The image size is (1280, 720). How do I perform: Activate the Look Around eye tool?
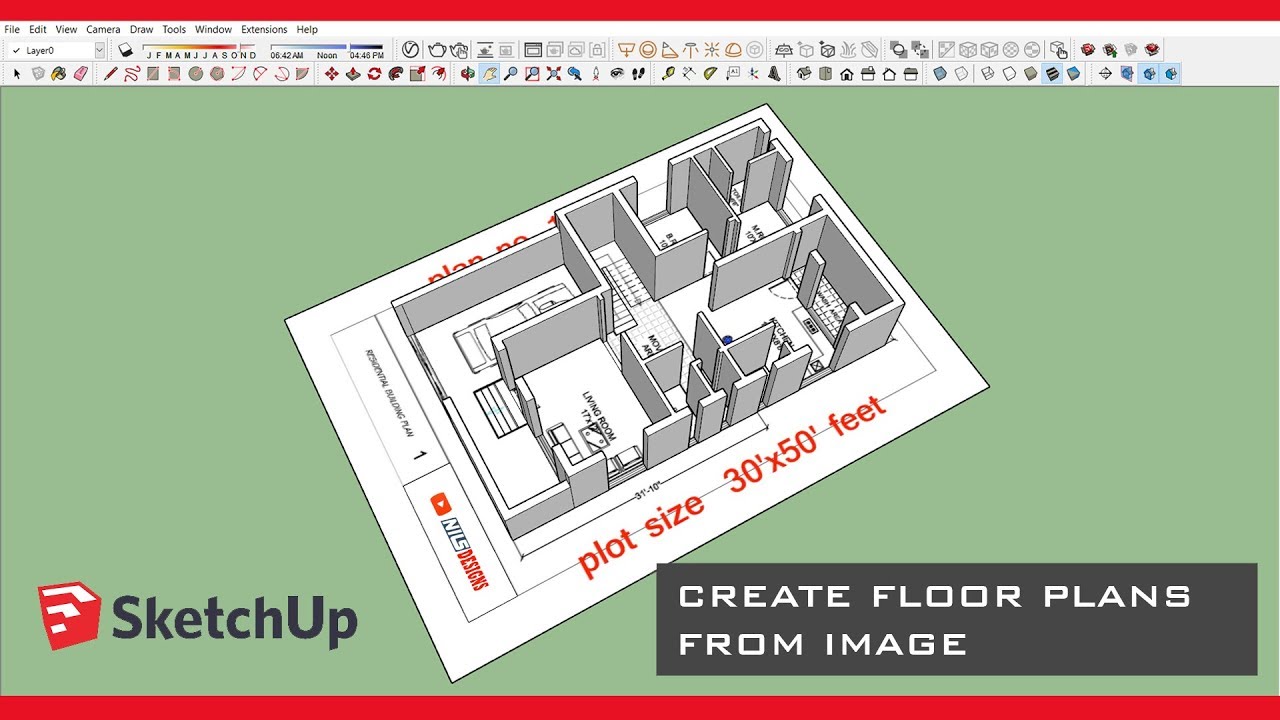coord(617,74)
